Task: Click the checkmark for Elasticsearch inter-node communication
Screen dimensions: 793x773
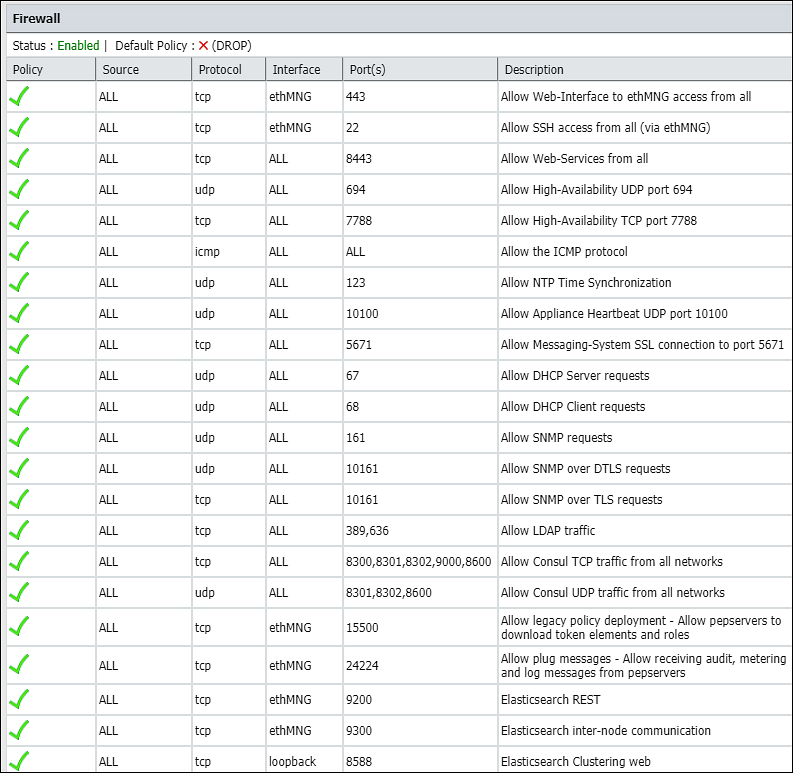Action: pyautogui.click(x=19, y=729)
